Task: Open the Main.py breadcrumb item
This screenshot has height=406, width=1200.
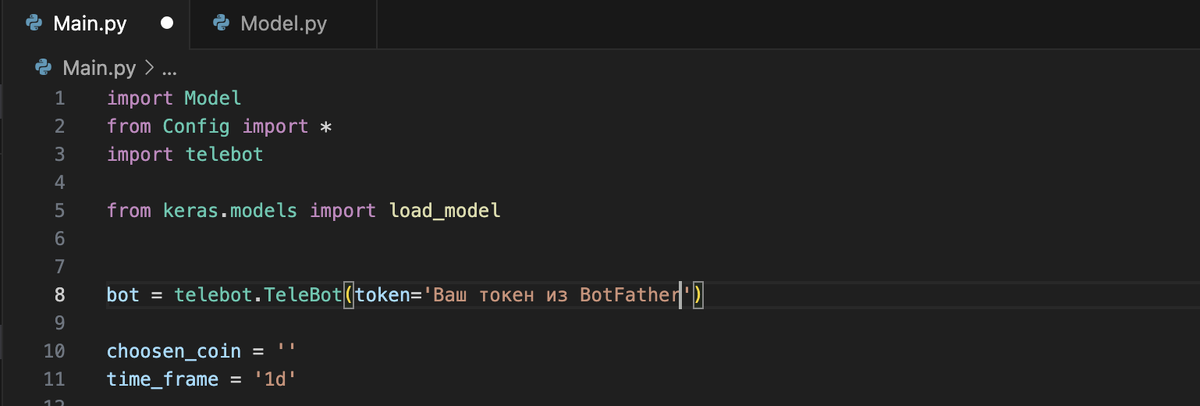Action: (x=98, y=70)
